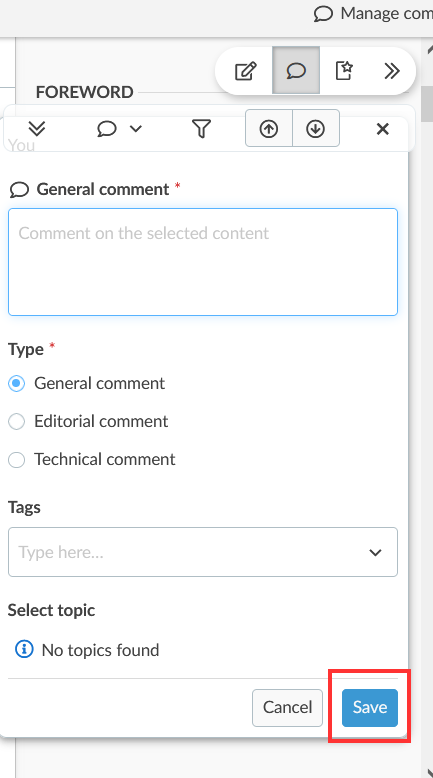Close the comment panel with X
Image resolution: width=433 pixels, height=778 pixels.
click(x=382, y=129)
